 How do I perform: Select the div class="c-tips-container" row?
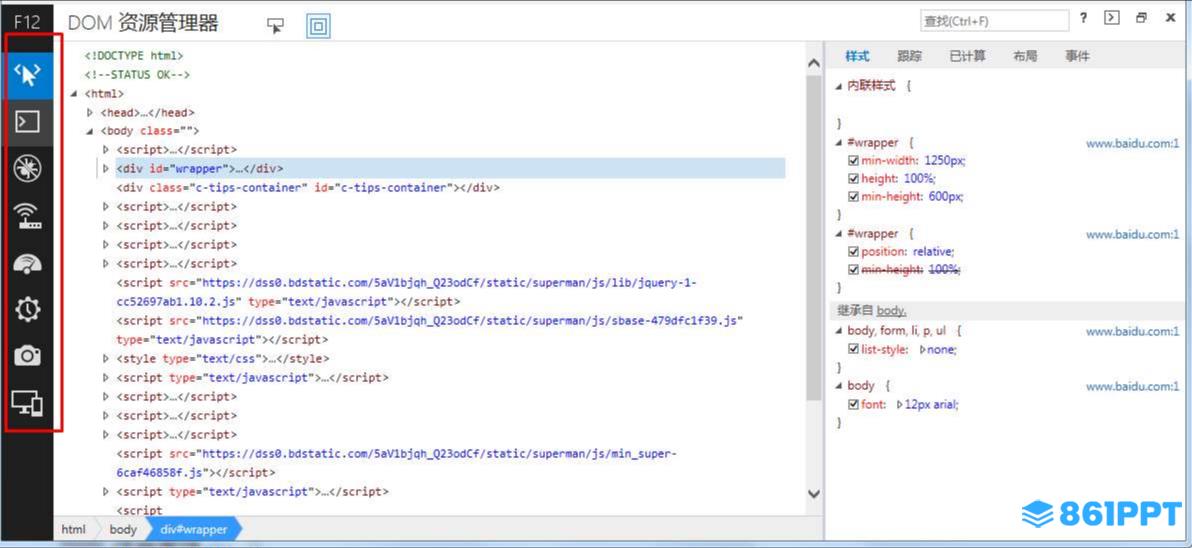[x=308, y=187]
